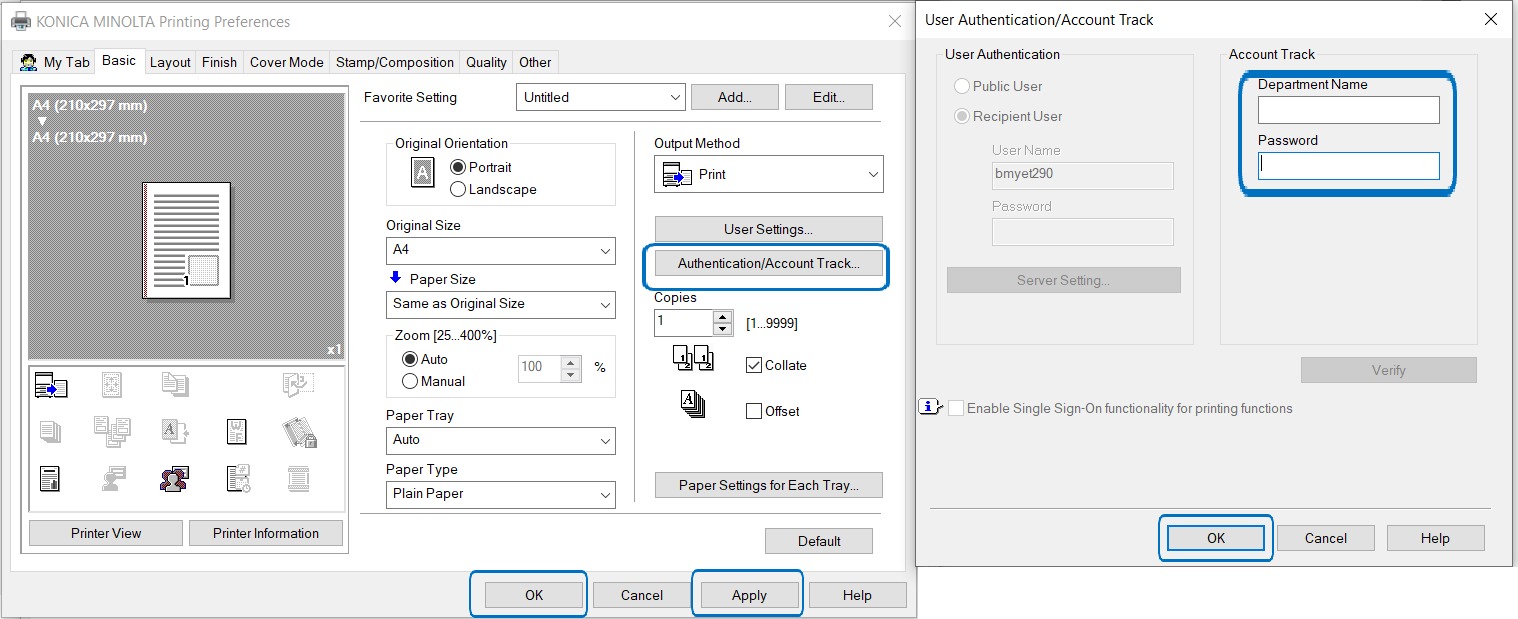Open the Stamp/Composition tab
The height and width of the screenshot is (619, 1518).
pyautogui.click(x=395, y=62)
